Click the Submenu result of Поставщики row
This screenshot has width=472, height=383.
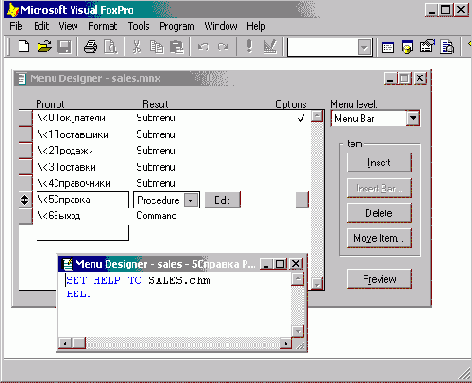(156, 135)
